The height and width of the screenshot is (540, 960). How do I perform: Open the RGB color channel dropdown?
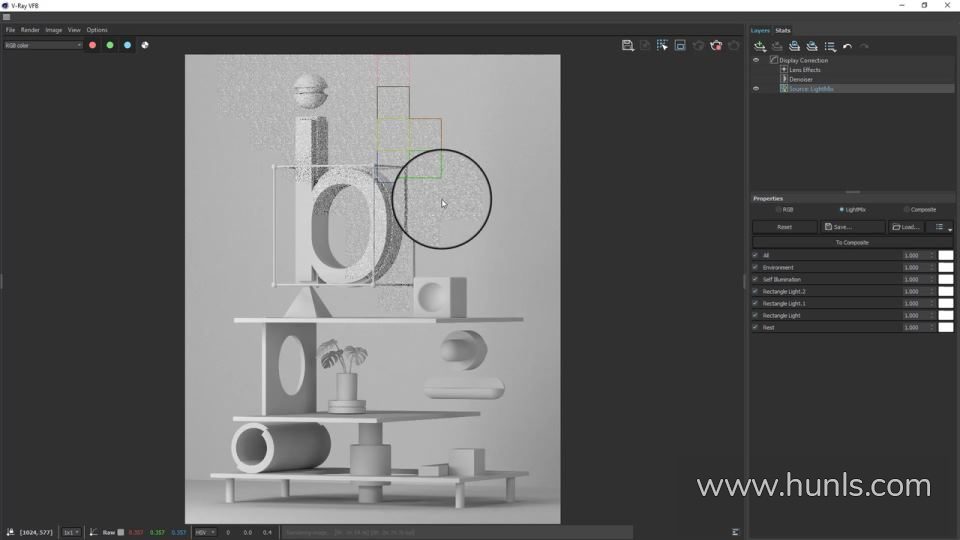click(43, 45)
